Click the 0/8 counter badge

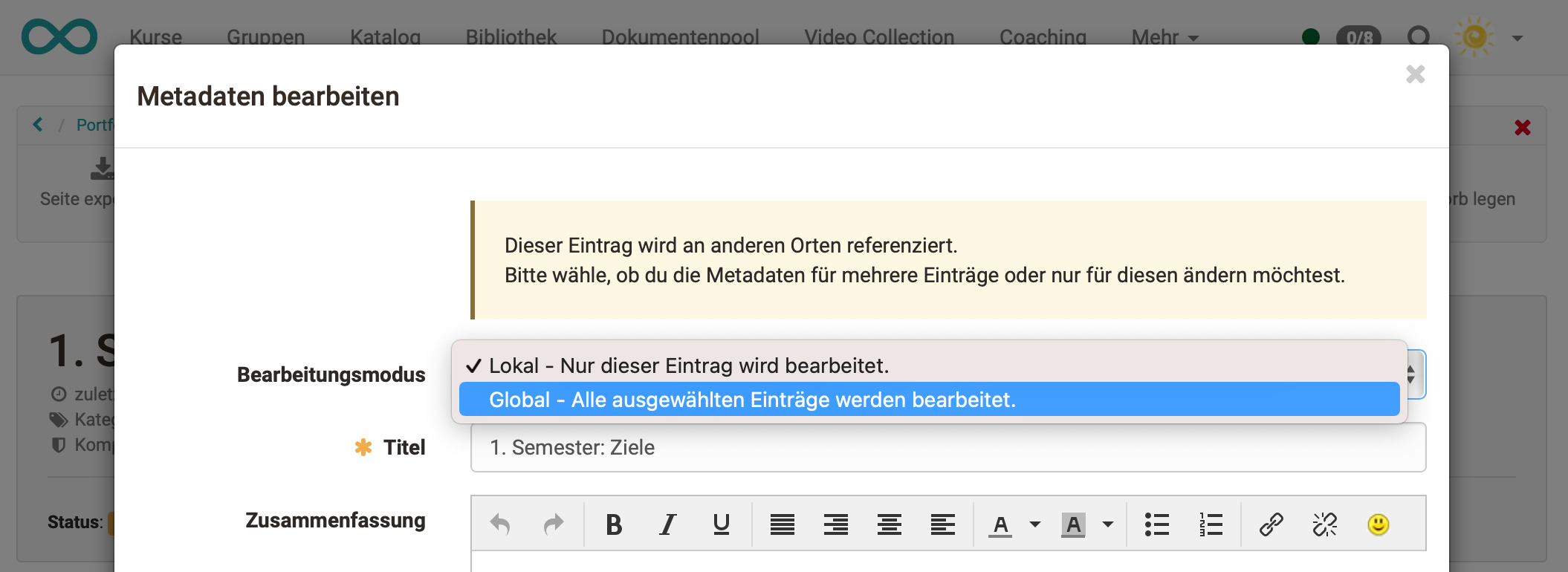click(1359, 36)
